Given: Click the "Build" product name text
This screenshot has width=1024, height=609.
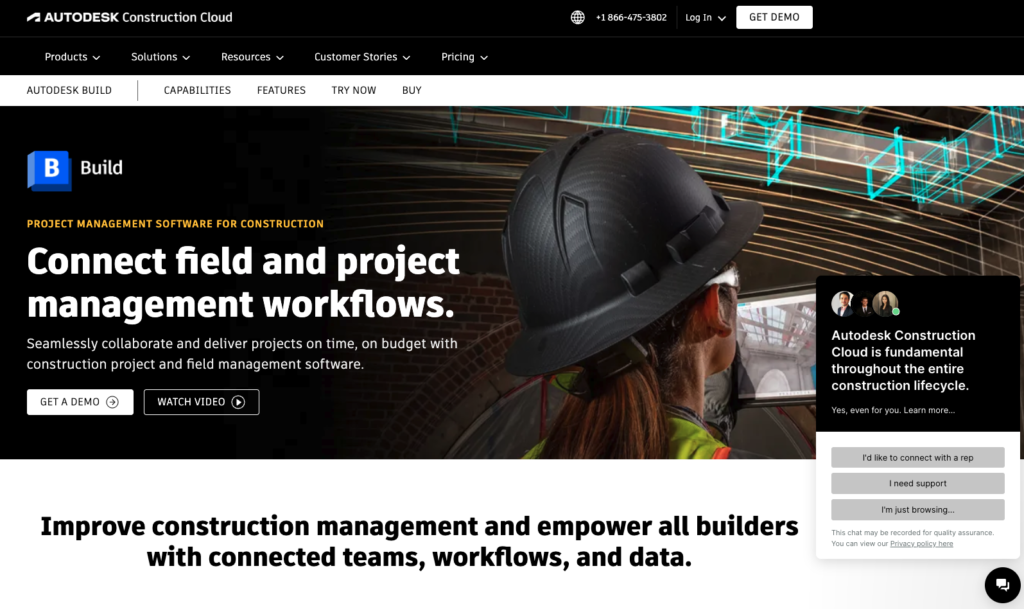Looking at the screenshot, I should coord(101,168).
